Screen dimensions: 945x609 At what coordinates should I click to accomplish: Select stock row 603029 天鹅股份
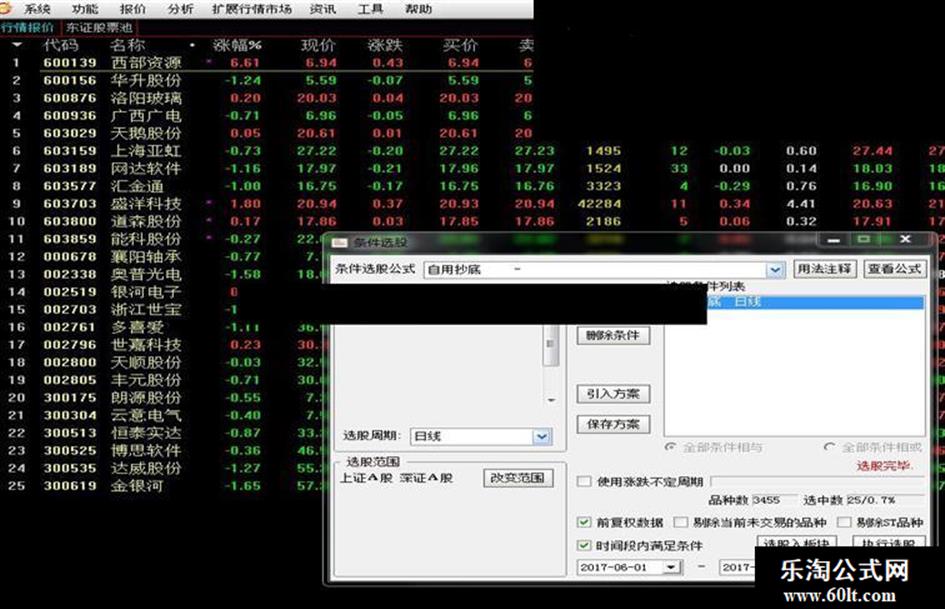(266, 133)
